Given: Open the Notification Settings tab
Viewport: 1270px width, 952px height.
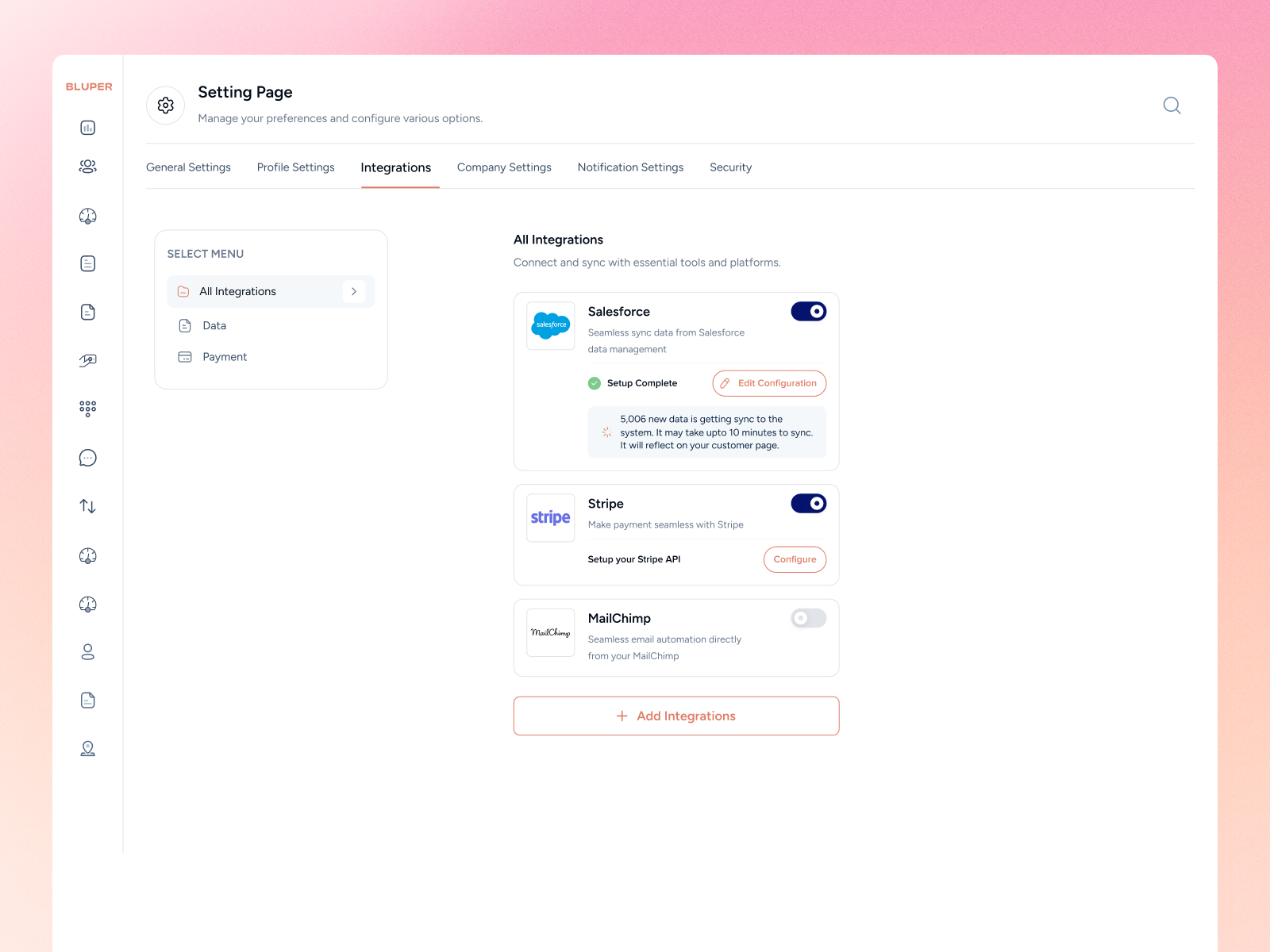Looking at the screenshot, I should [630, 167].
